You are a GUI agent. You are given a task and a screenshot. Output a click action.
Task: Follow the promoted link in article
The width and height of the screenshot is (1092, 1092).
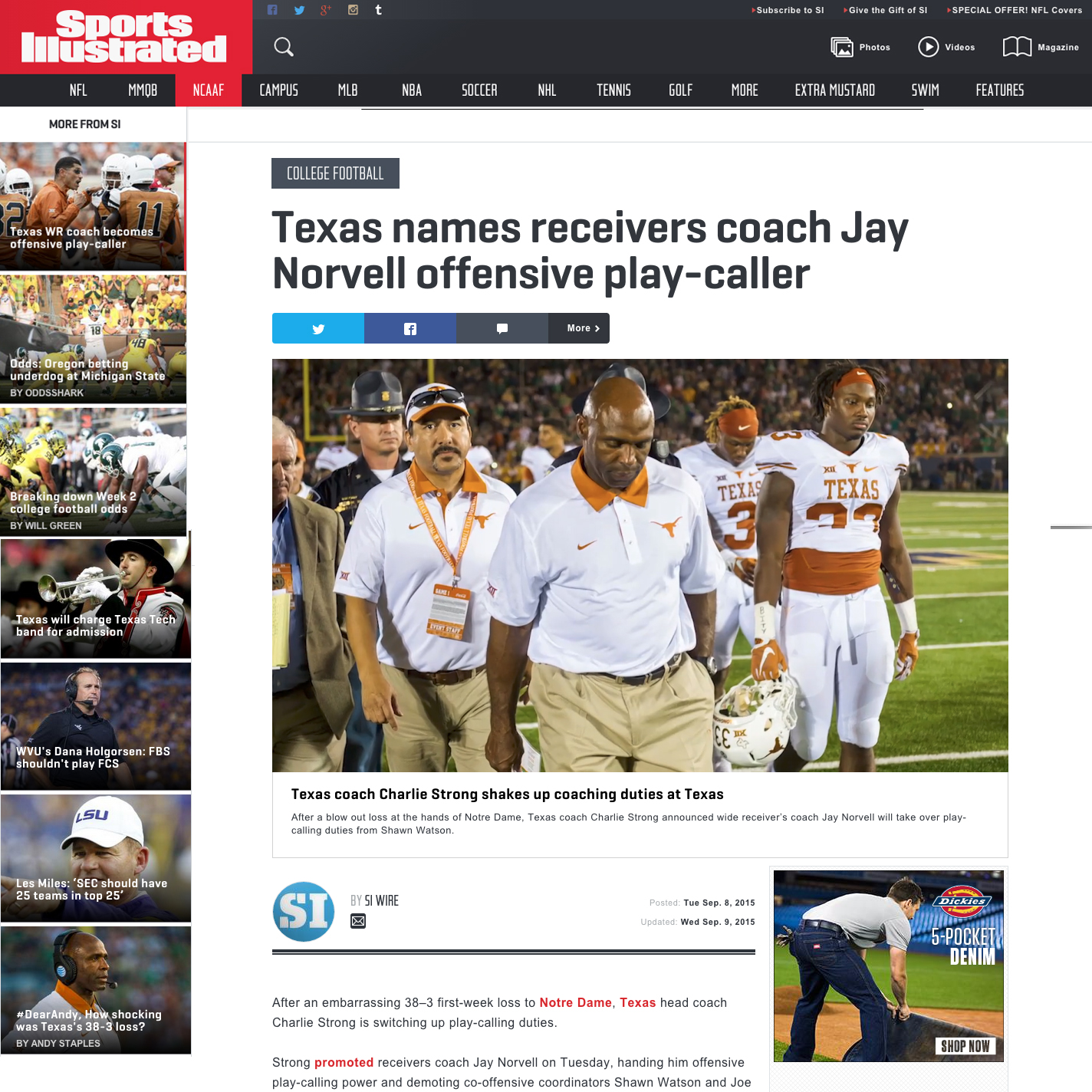point(344,1063)
